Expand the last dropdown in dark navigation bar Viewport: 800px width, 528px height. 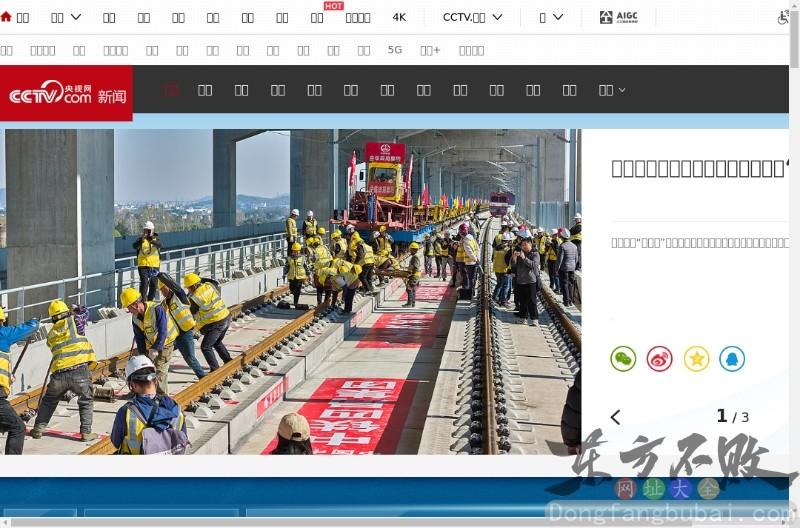(x=612, y=90)
